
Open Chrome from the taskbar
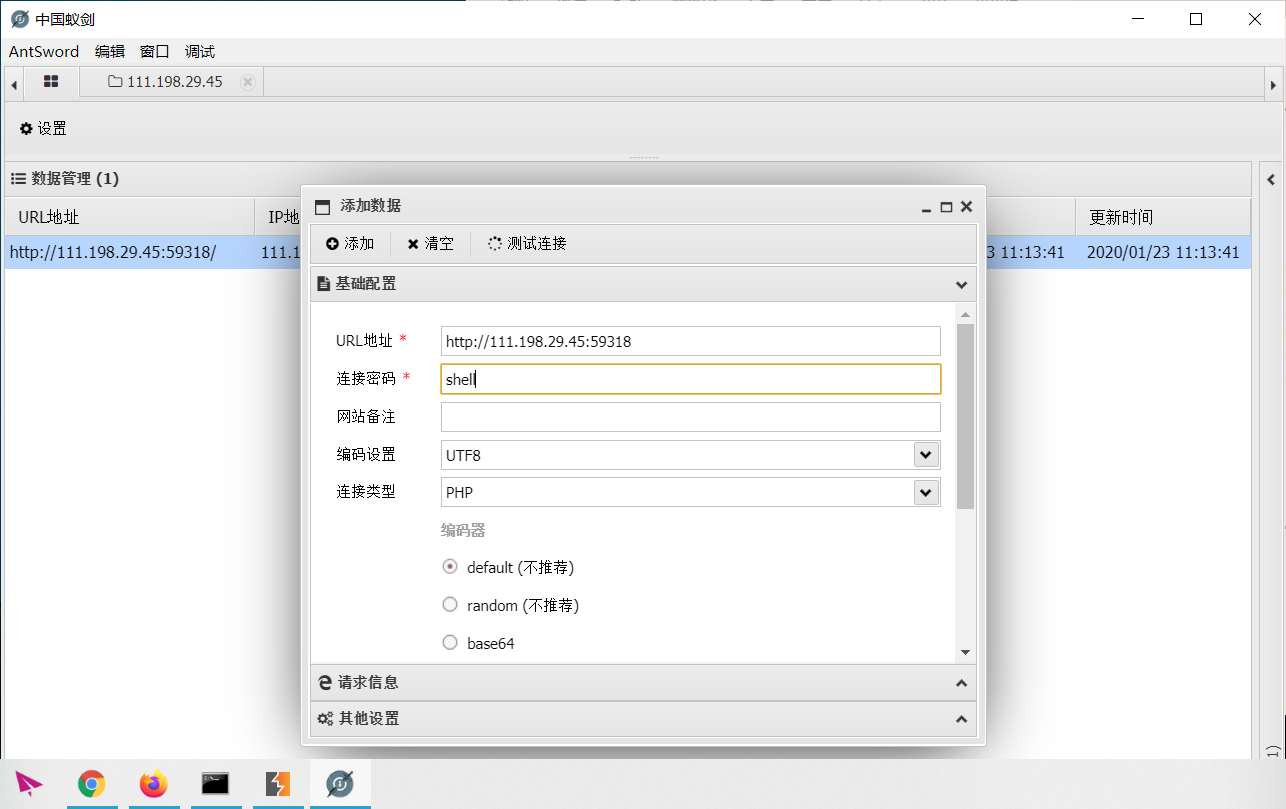[x=92, y=784]
